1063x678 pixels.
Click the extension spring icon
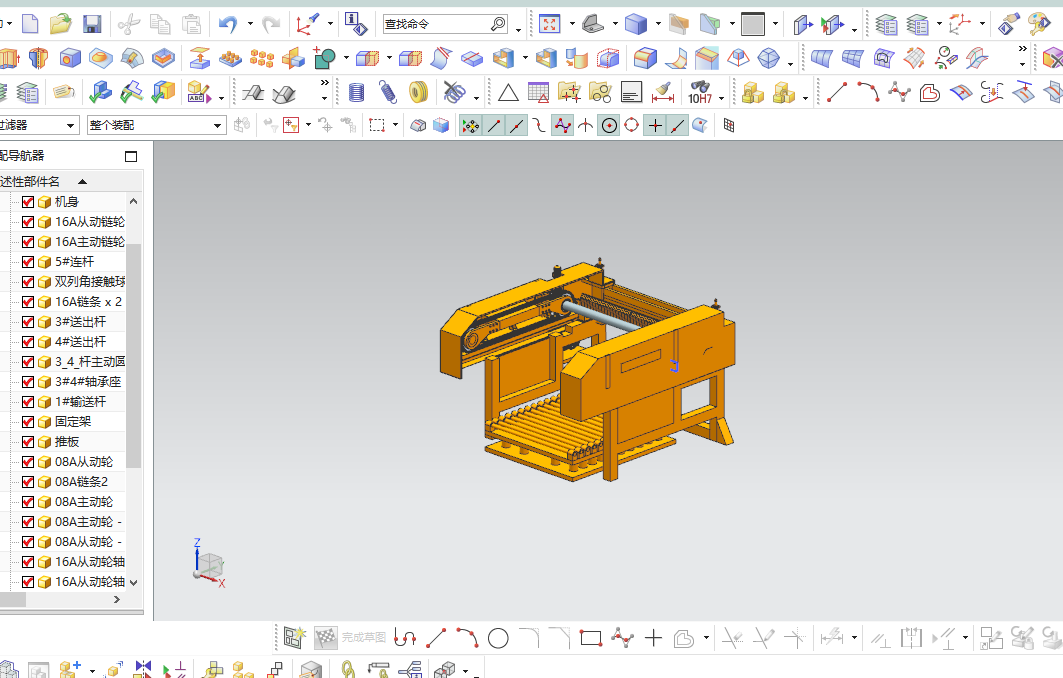click(x=387, y=92)
